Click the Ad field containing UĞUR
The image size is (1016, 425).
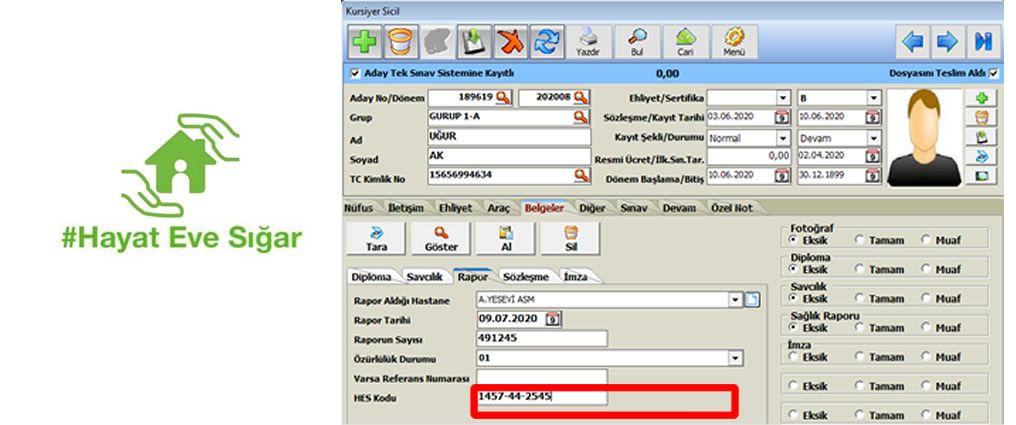[x=509, y=137]
